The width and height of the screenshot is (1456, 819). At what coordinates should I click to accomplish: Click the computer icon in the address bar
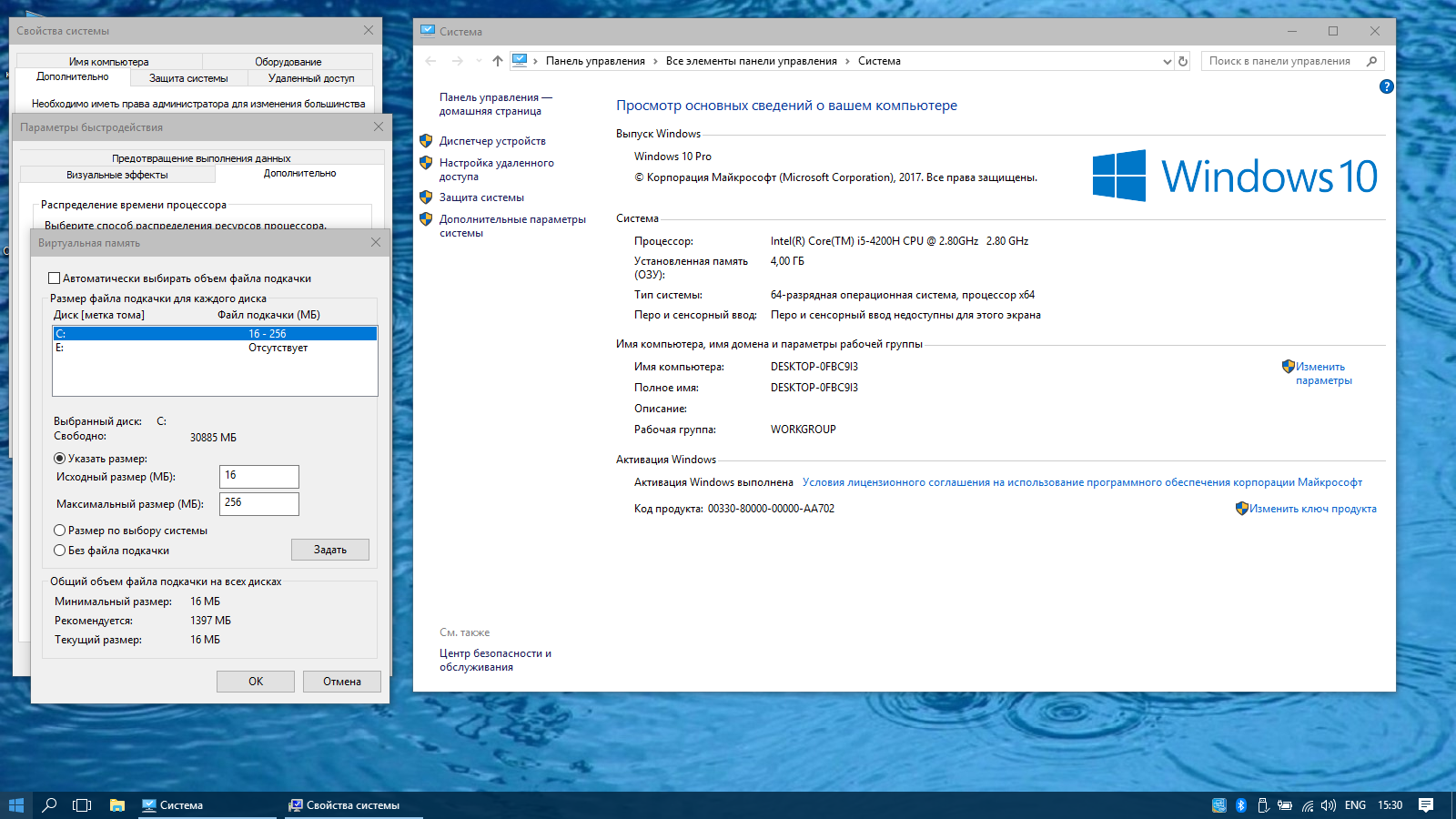coord(520,60)
